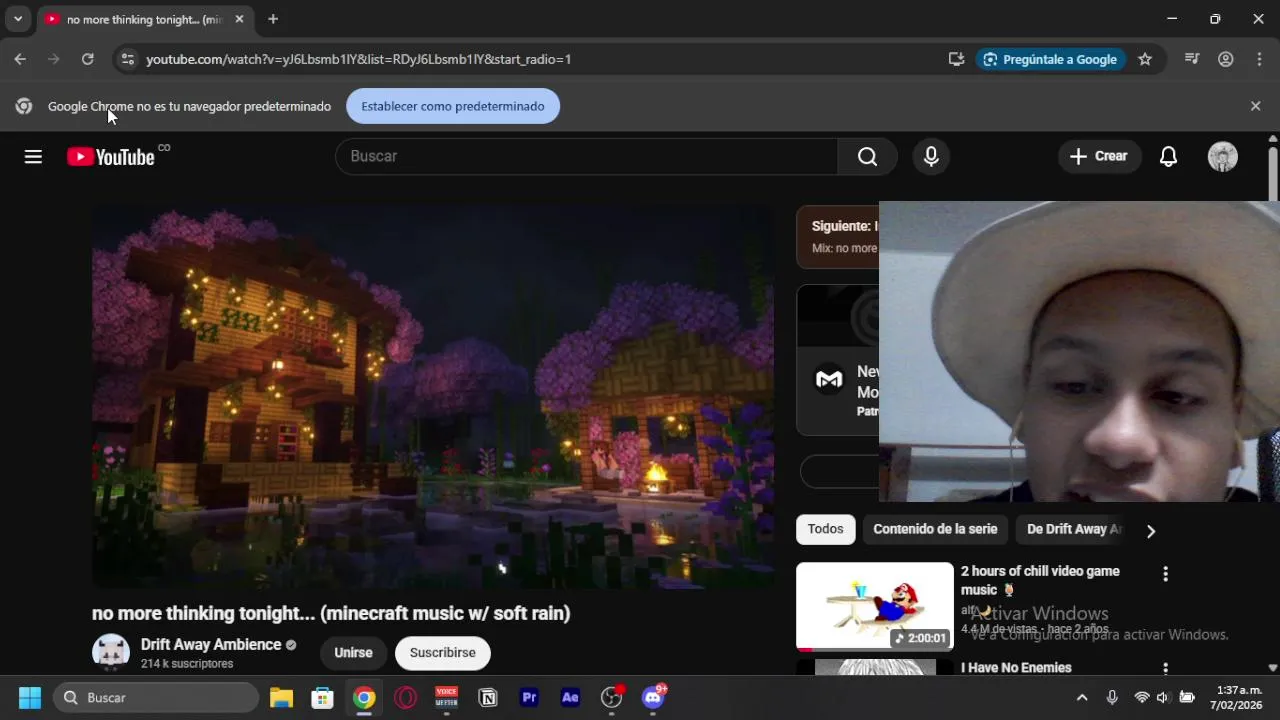Open Chrome profile icon
Screen dimensions: 1280x720
click(1225, 59)
